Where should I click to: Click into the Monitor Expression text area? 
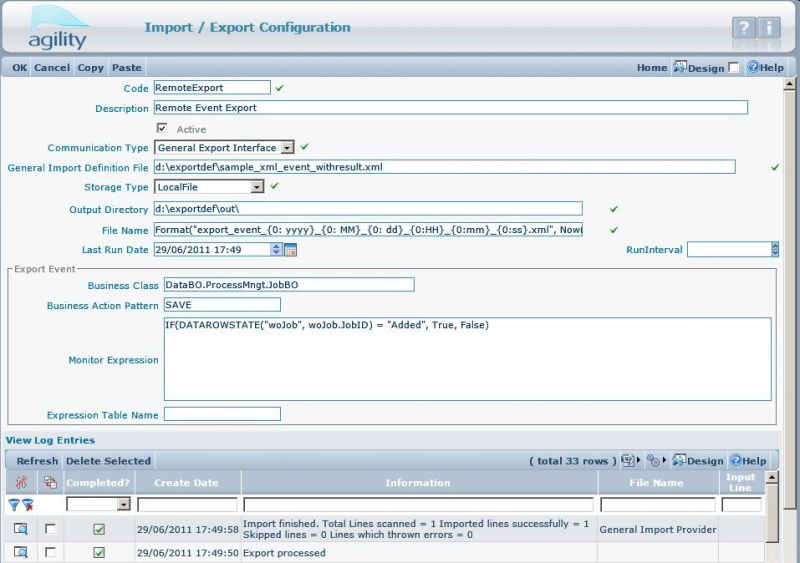(x=467, y=359)
